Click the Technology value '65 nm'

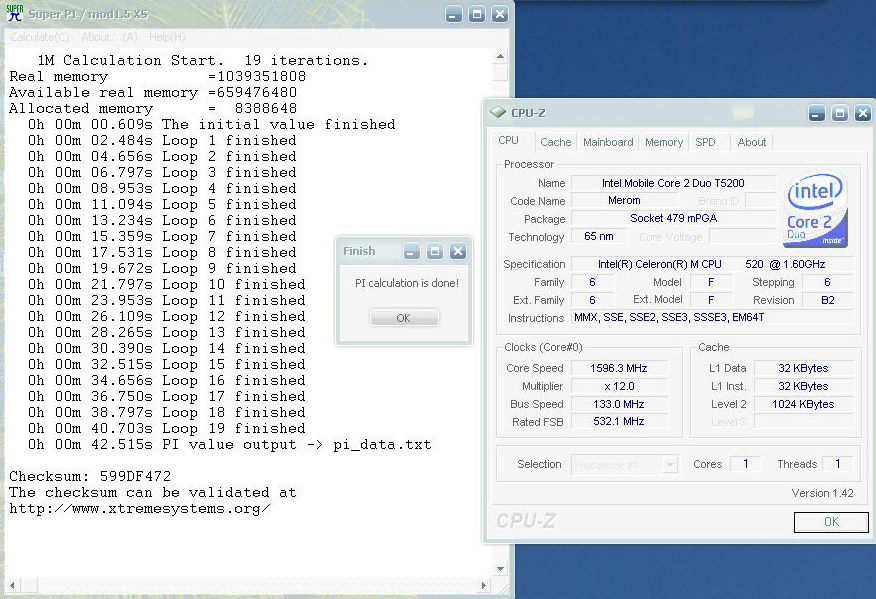click(599, 236)
